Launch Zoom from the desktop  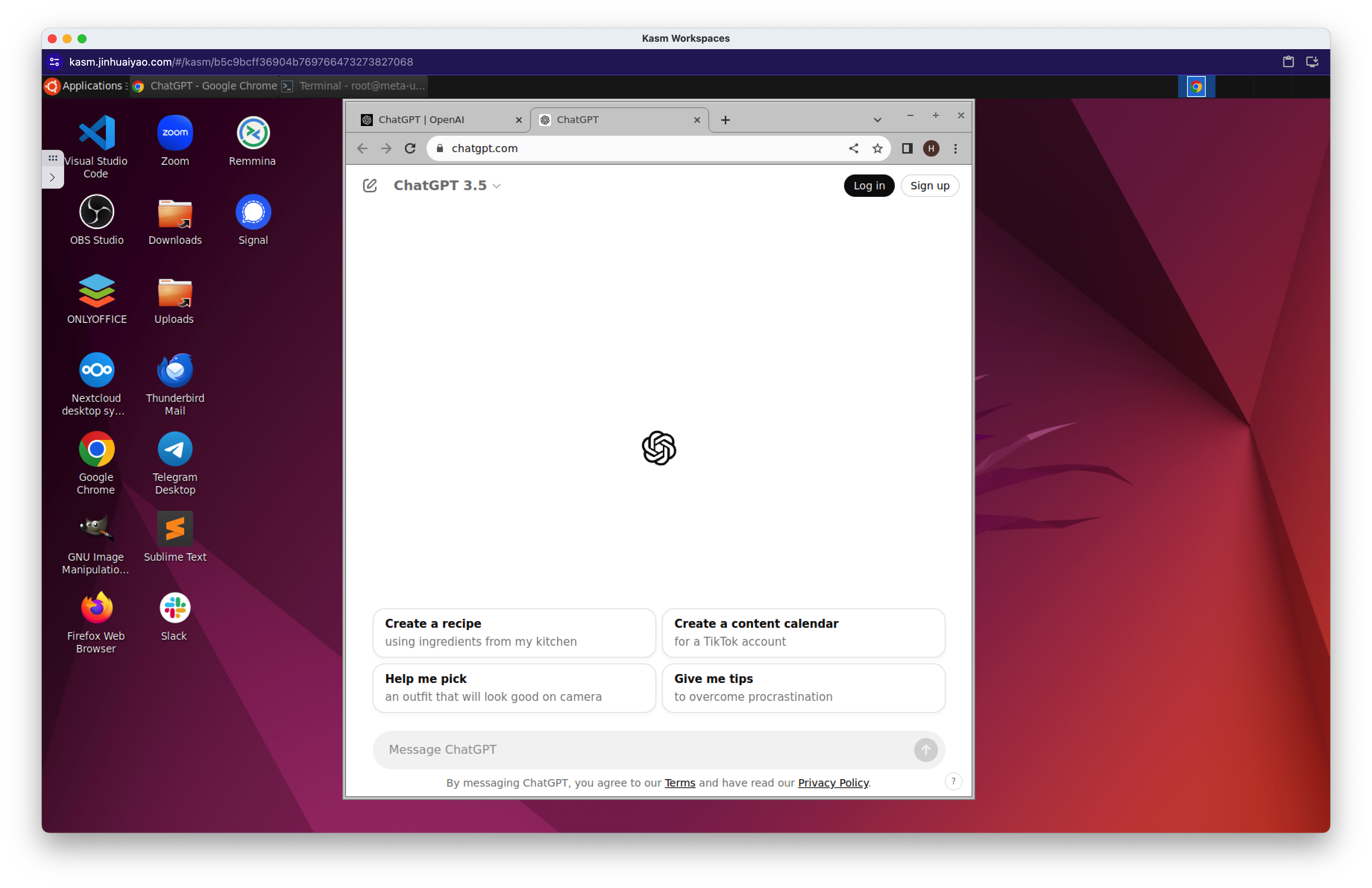[x=175, y=141]
